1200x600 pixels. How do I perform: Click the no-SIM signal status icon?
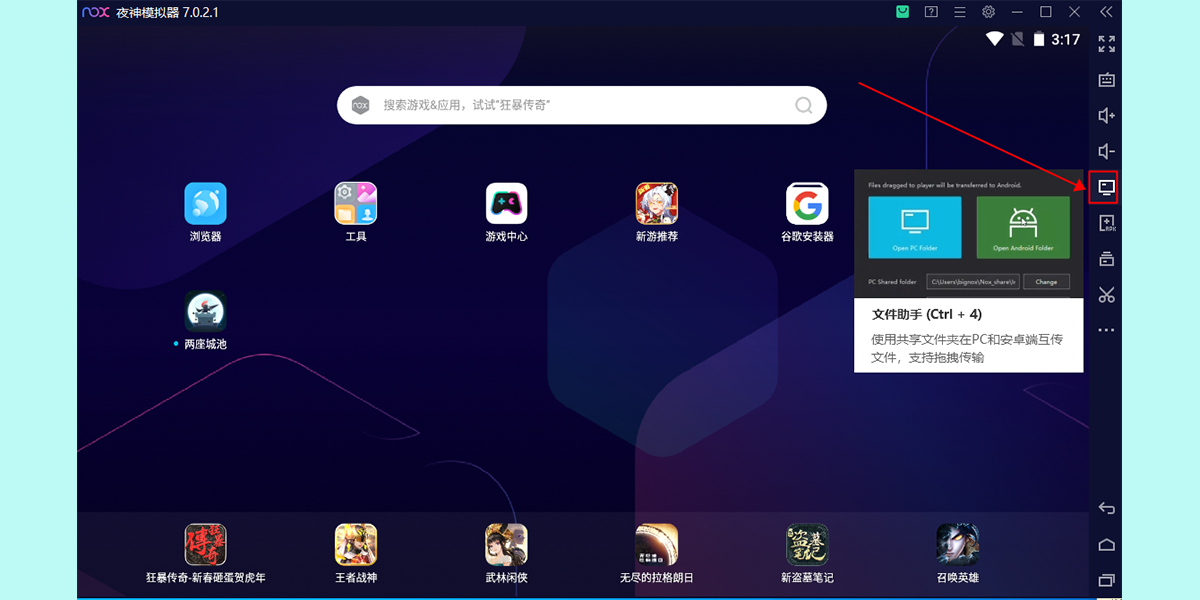coord(1017,39)
